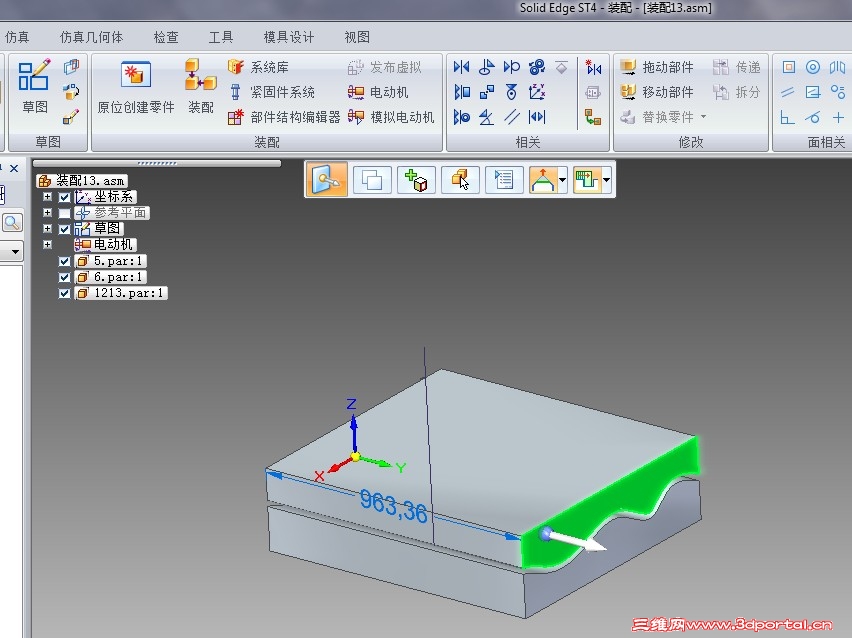Screen dimensions: 852x638
Task: Select the gear relationship icon
Action: [x=537, y=67]
